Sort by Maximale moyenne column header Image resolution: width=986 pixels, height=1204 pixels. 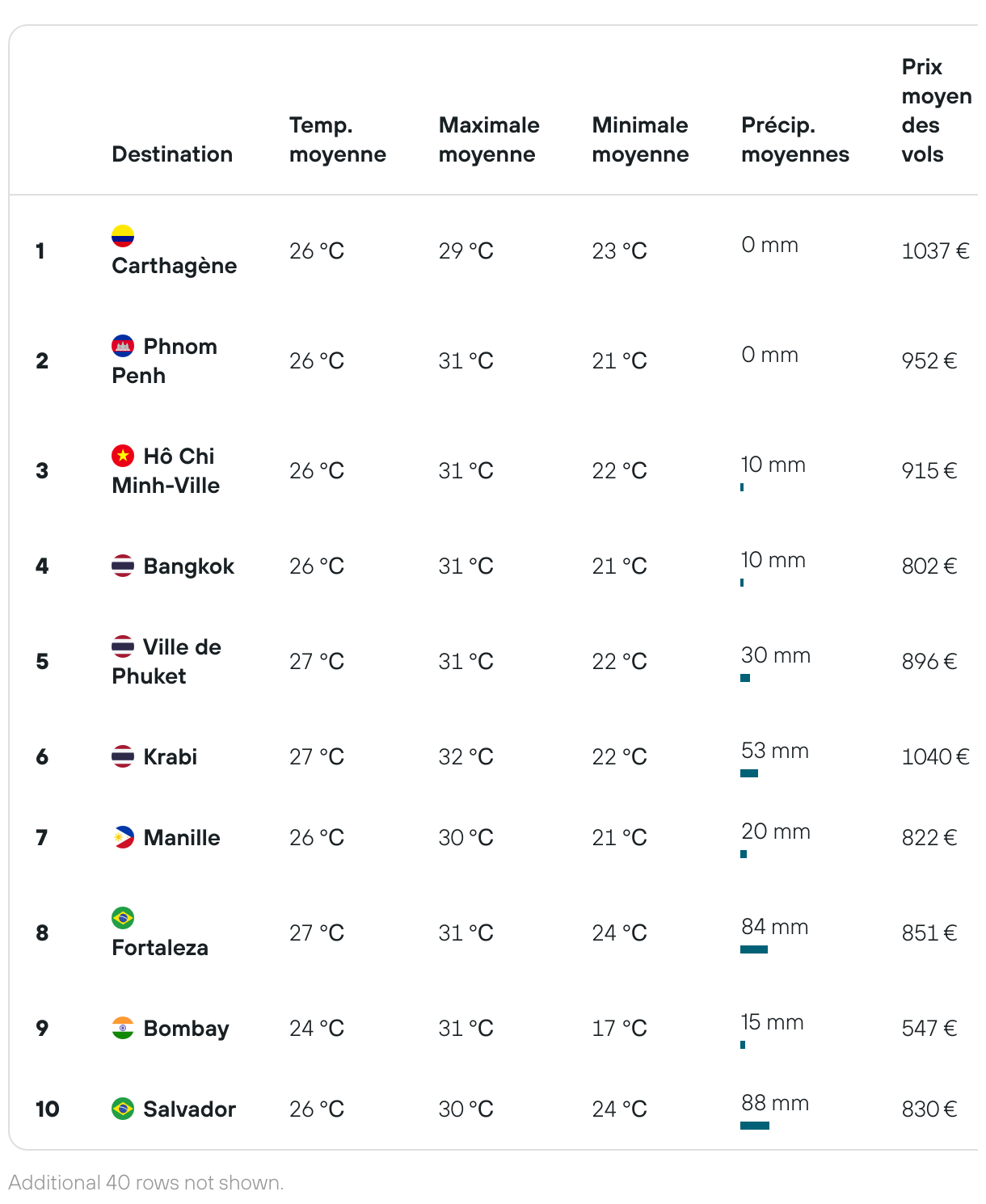click(489, 140)
